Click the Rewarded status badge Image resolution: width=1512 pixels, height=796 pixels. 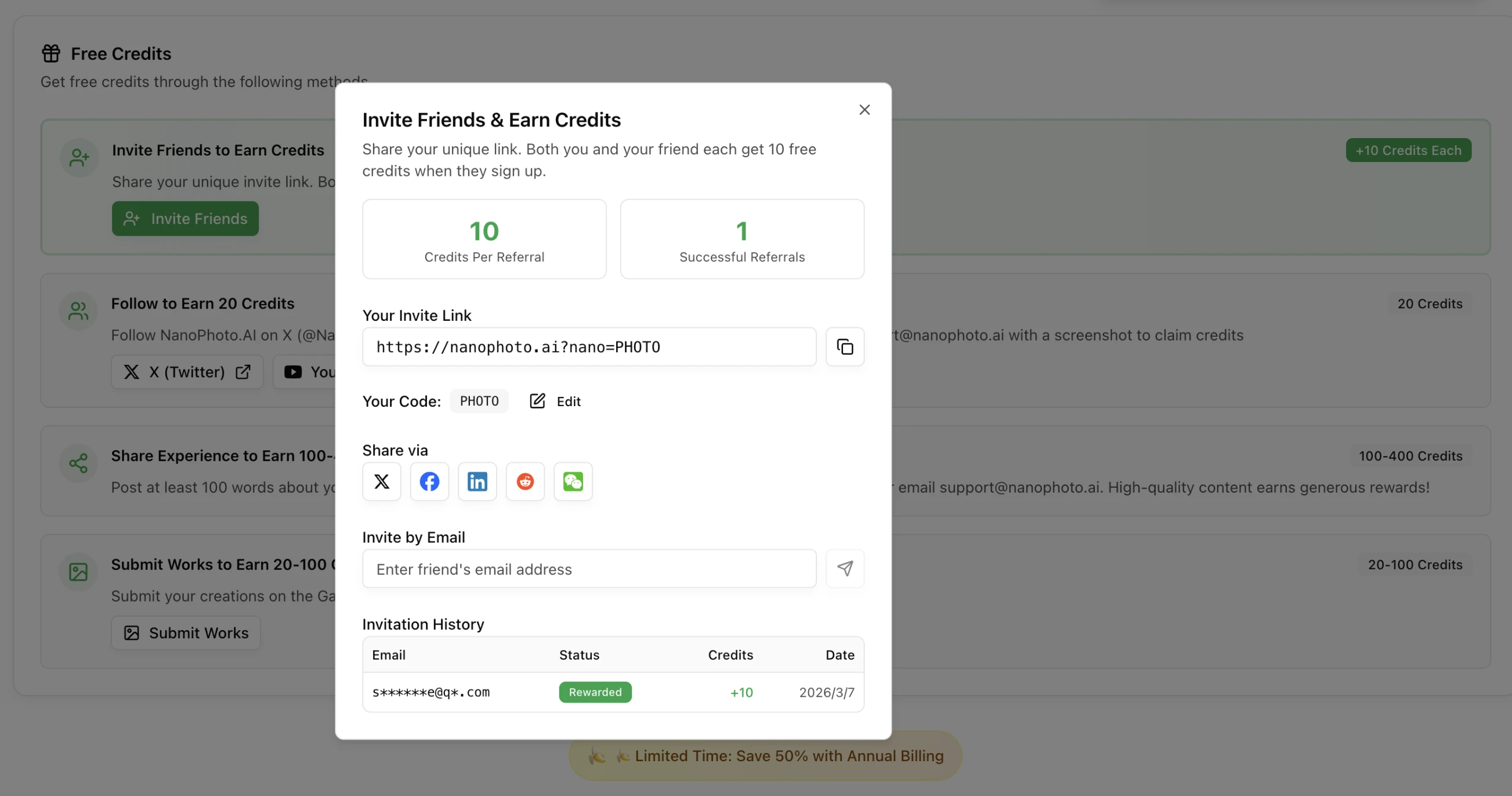pyautogui.click(x=595, y=692)
